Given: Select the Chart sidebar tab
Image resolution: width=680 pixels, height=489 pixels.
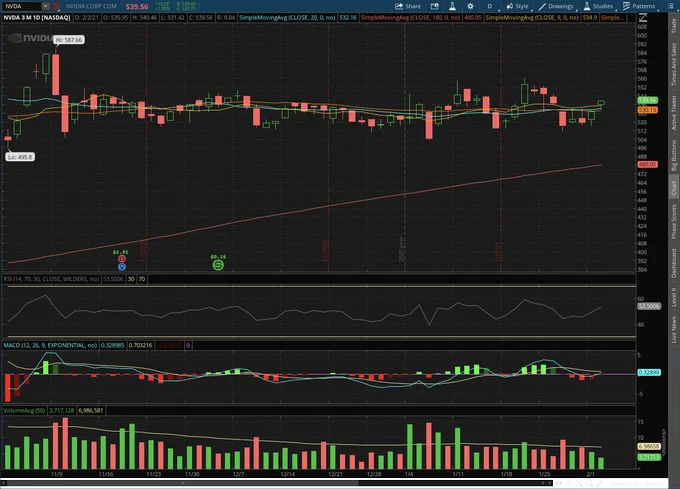Looking at the screenshot, I should point(674,187).
